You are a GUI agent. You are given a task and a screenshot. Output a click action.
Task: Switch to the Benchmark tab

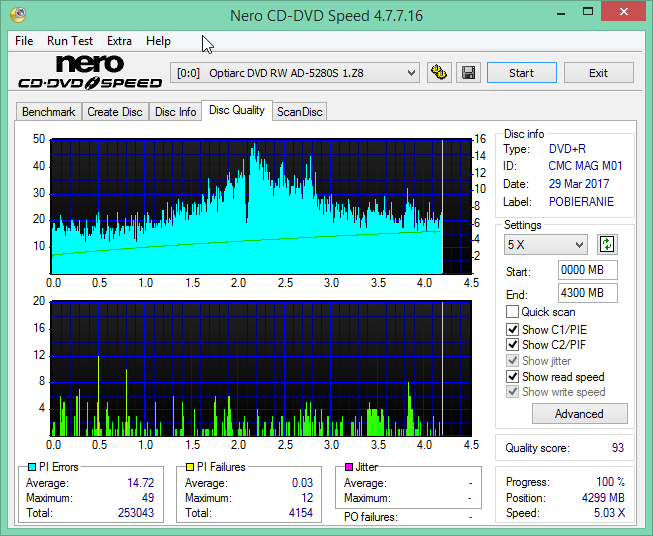click(49, 112)
